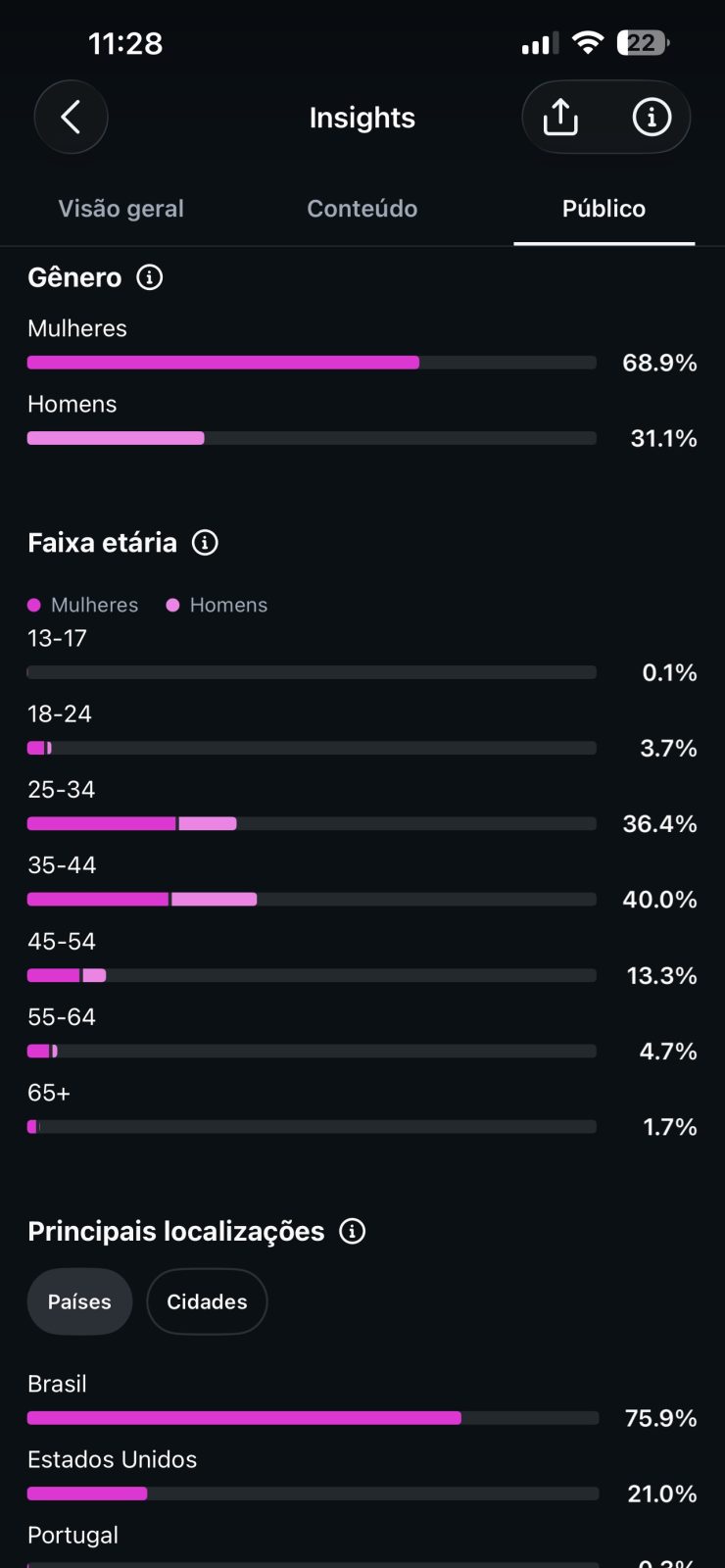Switch to the Visão geral tab
Viewport: 725px width, 1568px height.
121,209
